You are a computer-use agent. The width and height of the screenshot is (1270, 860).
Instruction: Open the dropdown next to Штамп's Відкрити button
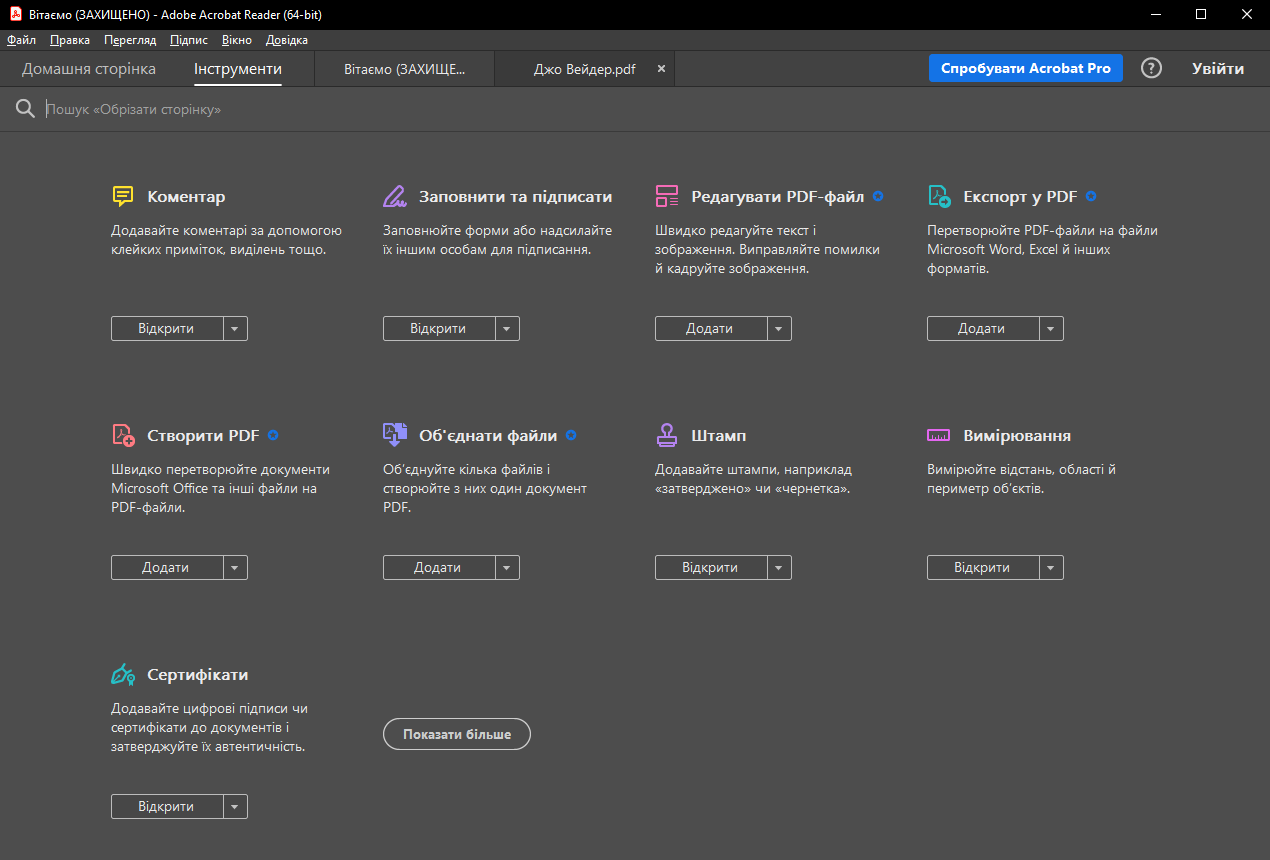779,567
